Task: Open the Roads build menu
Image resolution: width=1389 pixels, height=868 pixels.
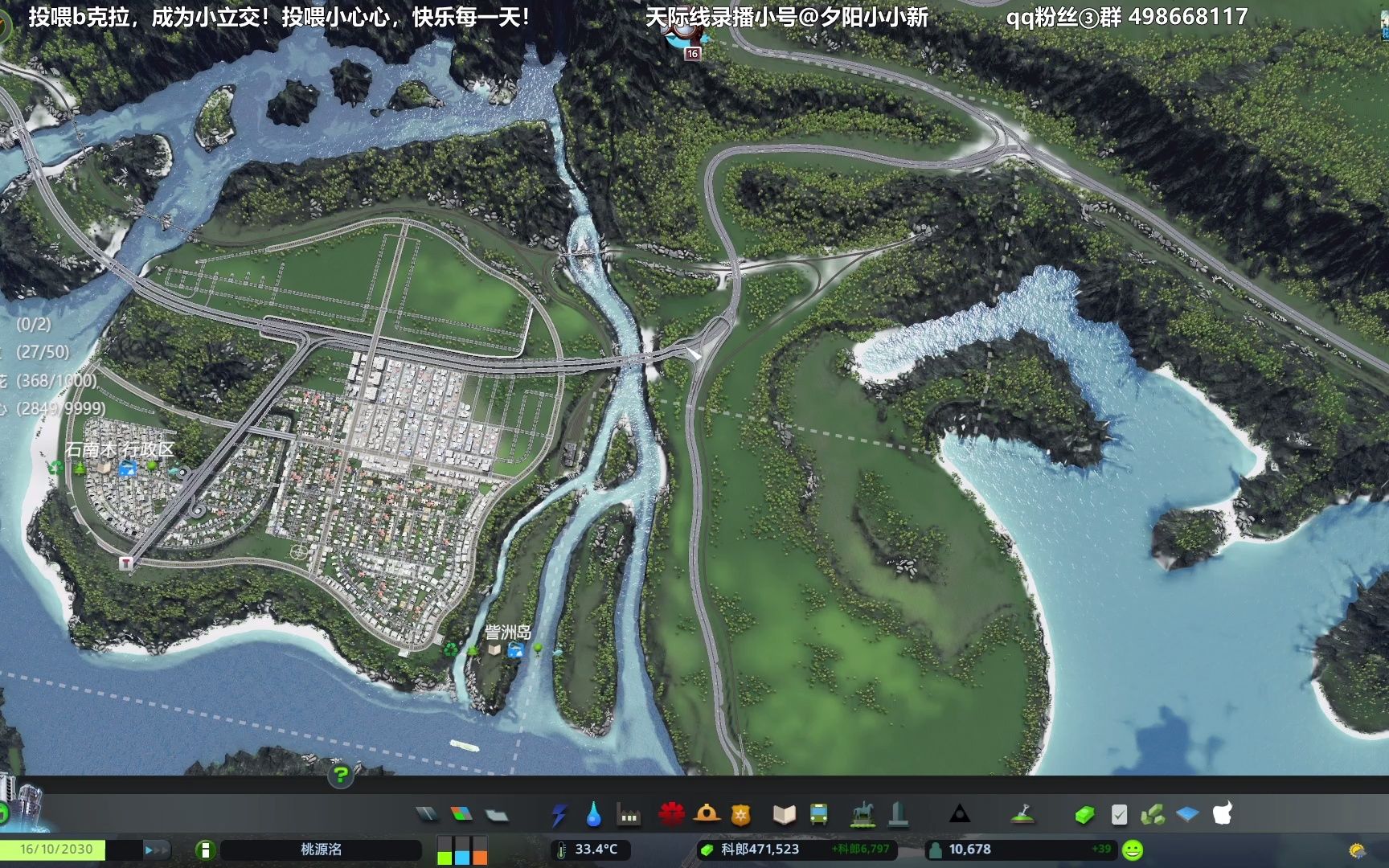Action: pyautogui.click(x=427, y=815)
